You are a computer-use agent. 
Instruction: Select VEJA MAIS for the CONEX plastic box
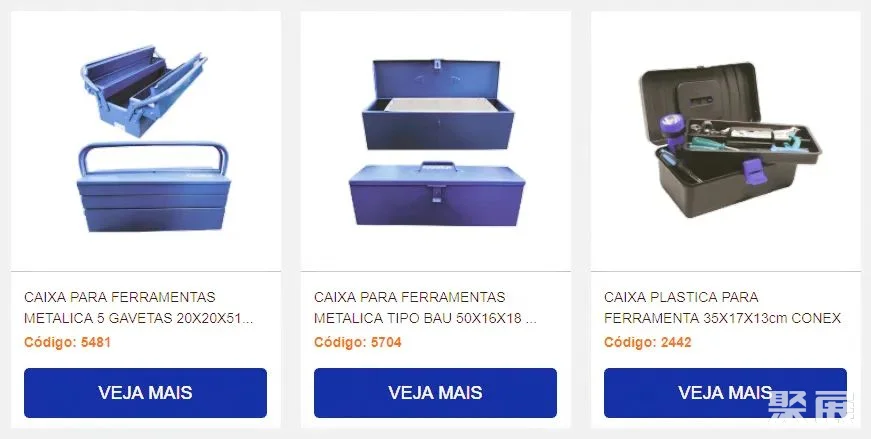tap(725, 392)
